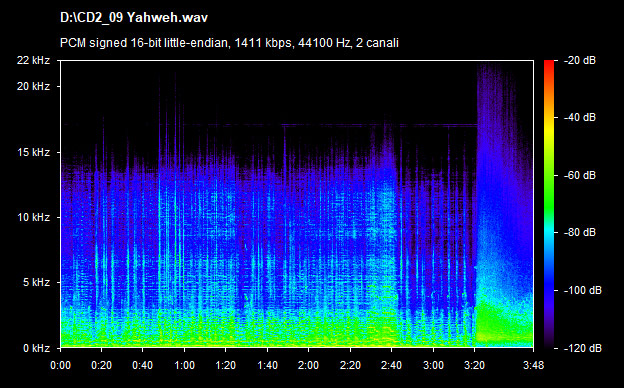624x388 pixels.
Task: Select the PCM signed 16-bit format info line
Action: click(229, 43)
